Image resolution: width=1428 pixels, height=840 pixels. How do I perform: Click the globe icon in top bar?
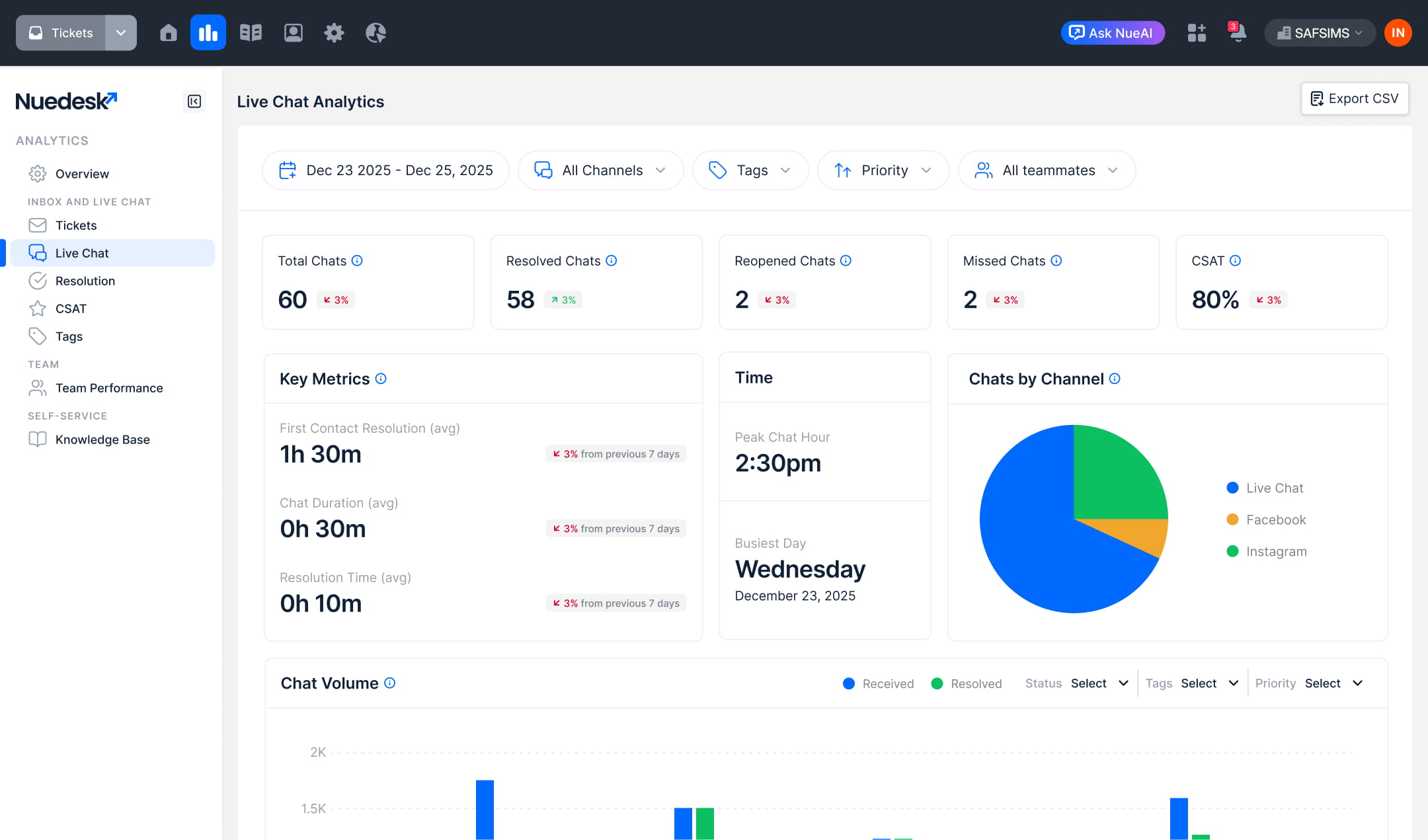(x=376, y=32)
